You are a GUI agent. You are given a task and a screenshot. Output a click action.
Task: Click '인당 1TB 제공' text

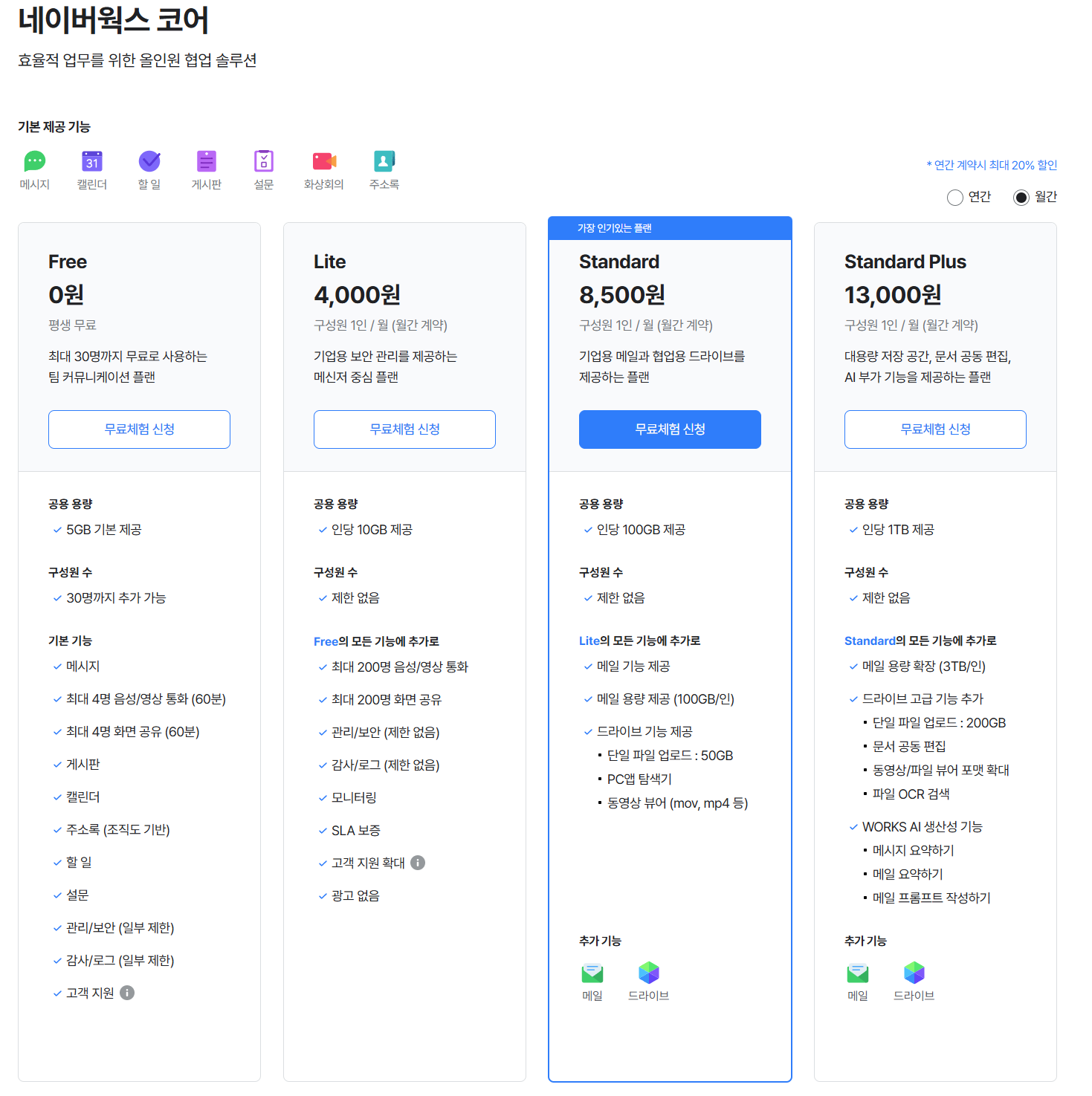(x=898, y=530)
